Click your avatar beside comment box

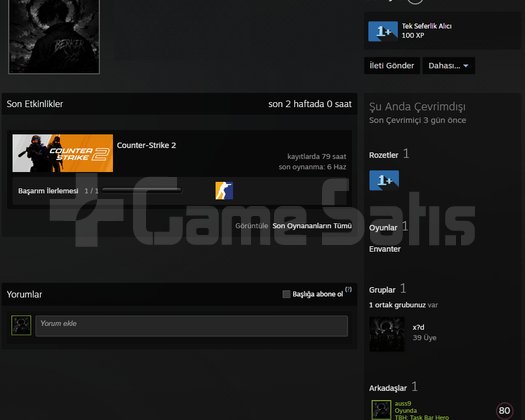[21, 325]
